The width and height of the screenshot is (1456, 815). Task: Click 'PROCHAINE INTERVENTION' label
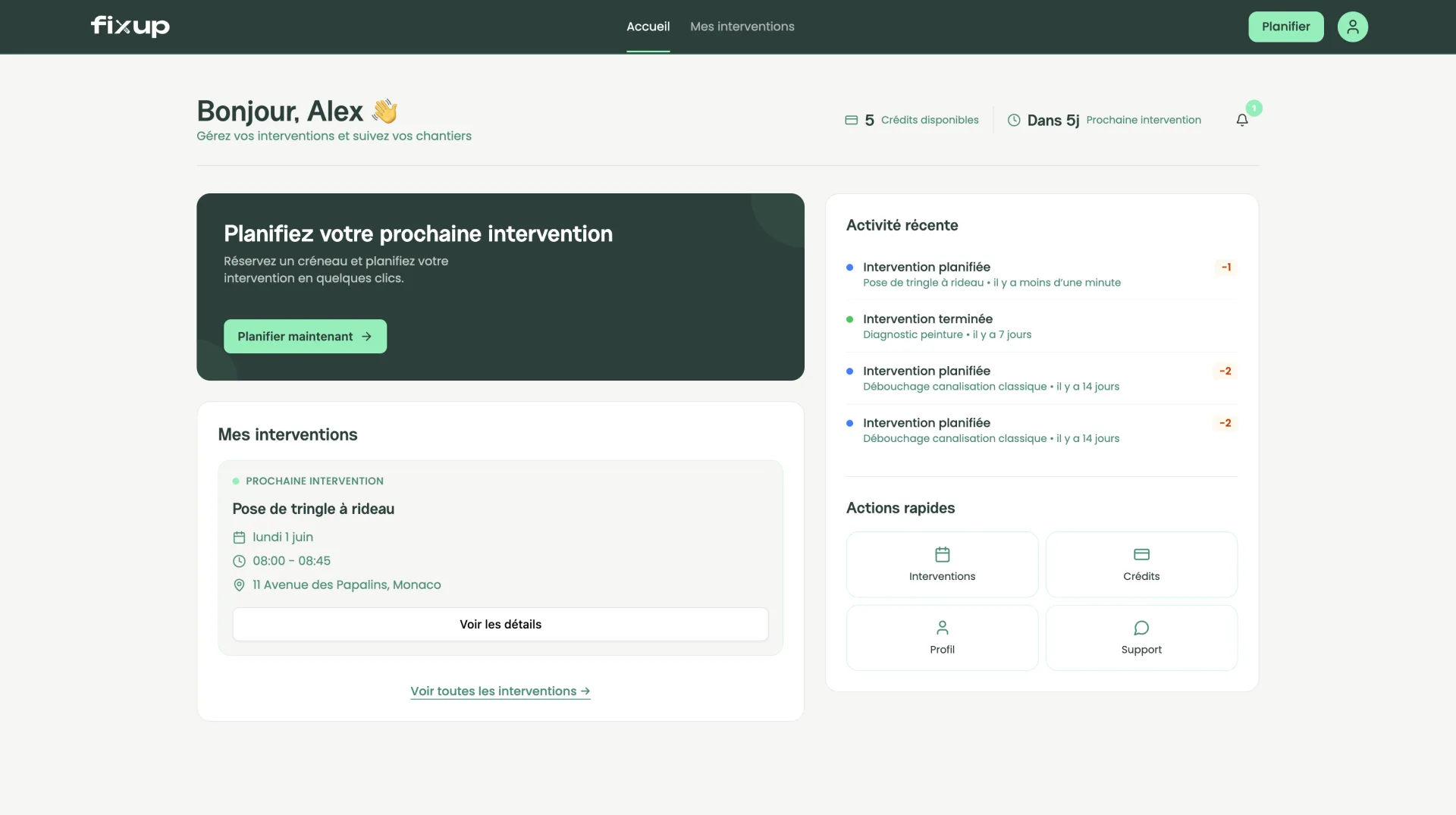click(x=315, y=481)
